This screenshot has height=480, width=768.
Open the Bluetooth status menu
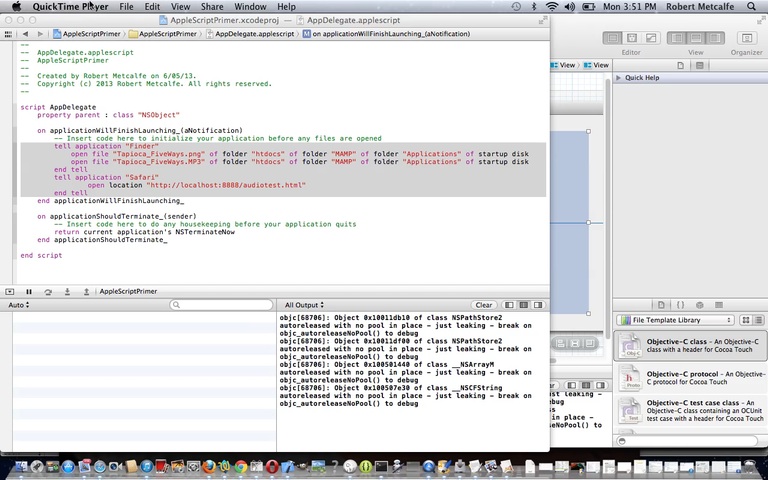[x=534, y=6]
